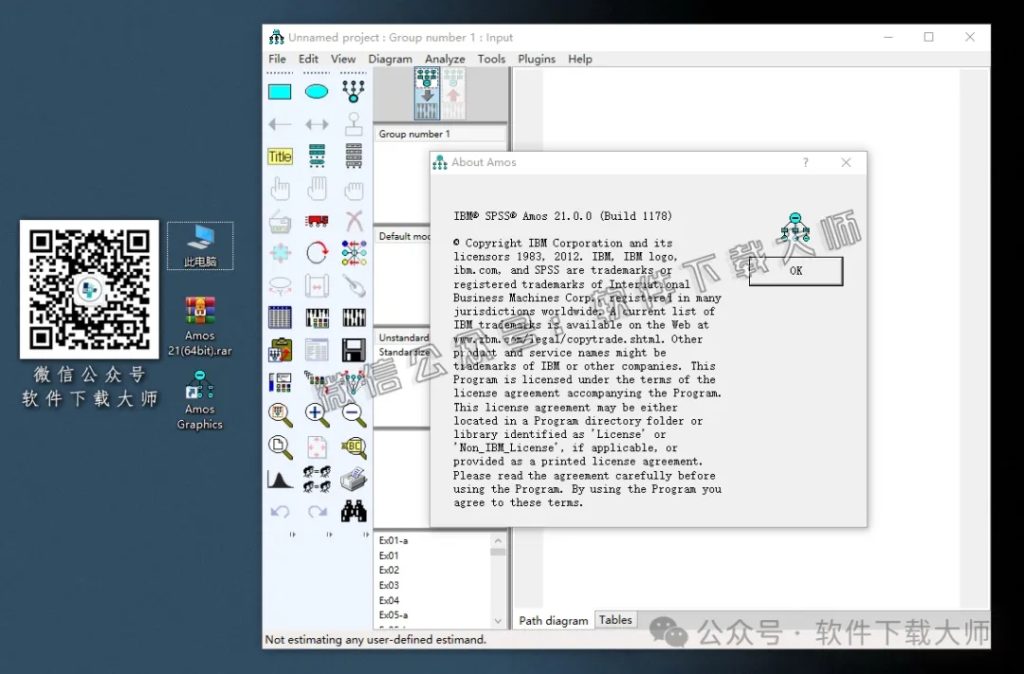This screenshot has width=1024, height=674.
Task: Click the help question mark on About Amos
Action: click(805, 161)
